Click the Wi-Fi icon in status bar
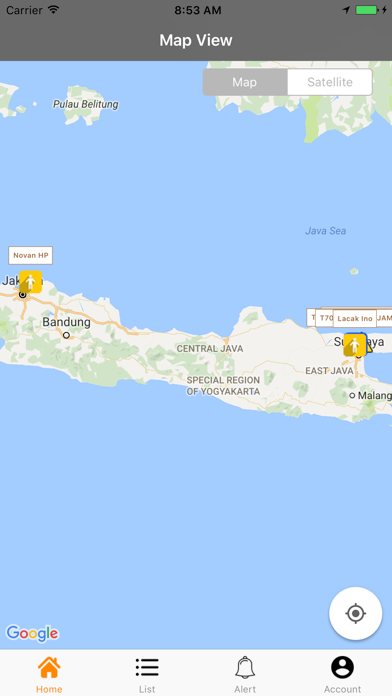 (54, 10)
